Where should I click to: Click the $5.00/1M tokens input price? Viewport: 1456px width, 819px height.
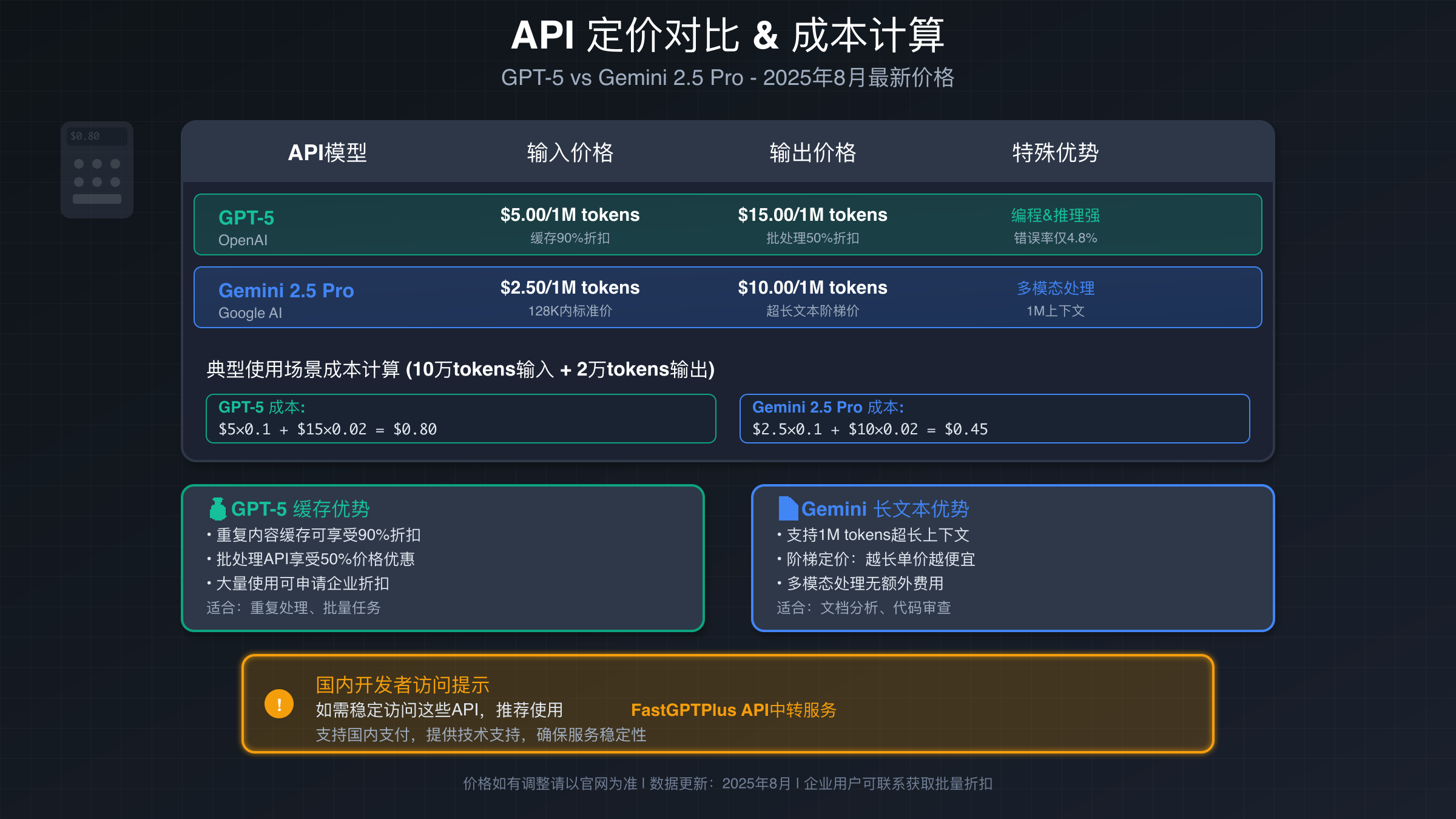click(570, 215)
